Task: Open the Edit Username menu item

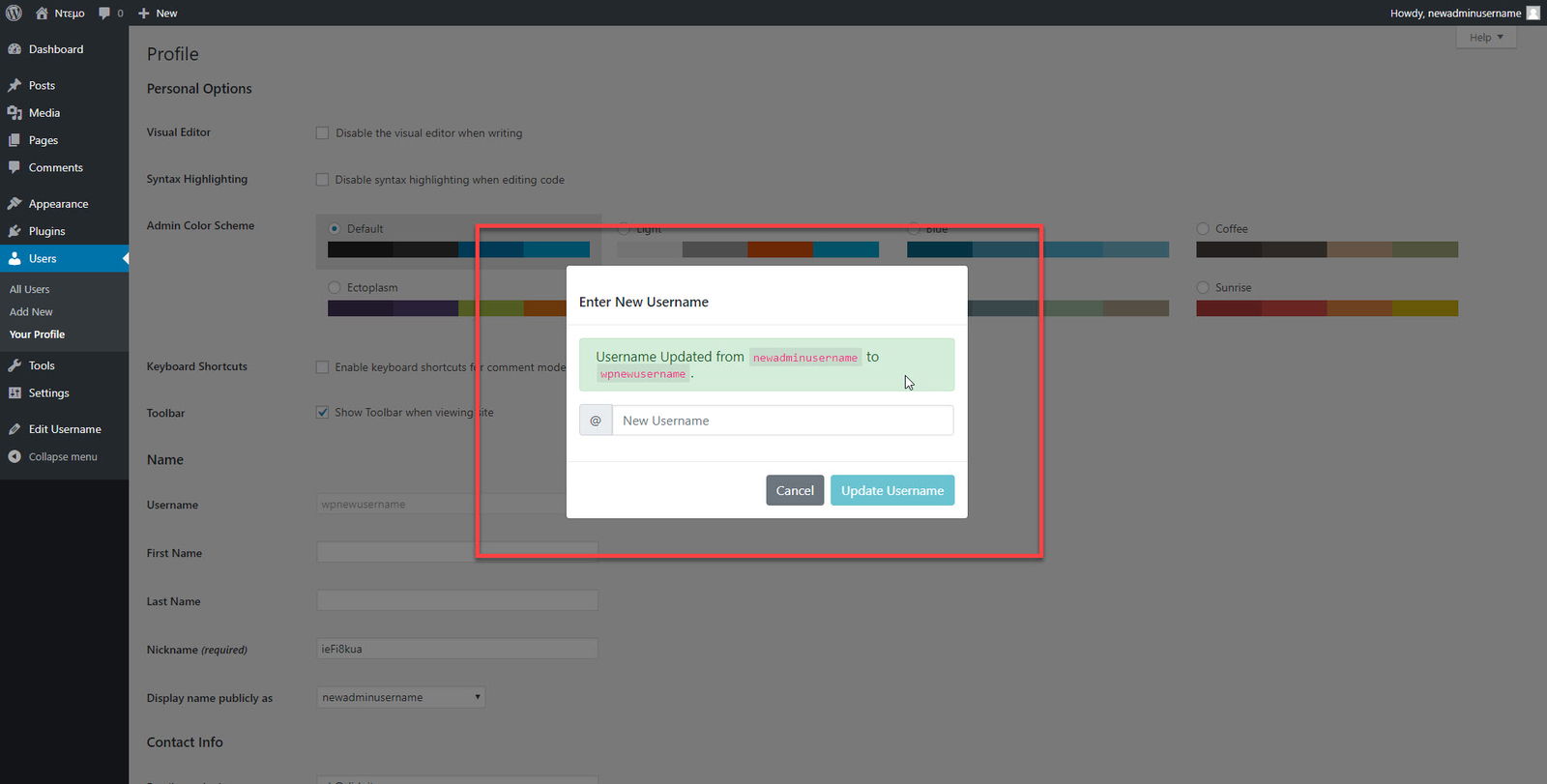Action: 64,429
